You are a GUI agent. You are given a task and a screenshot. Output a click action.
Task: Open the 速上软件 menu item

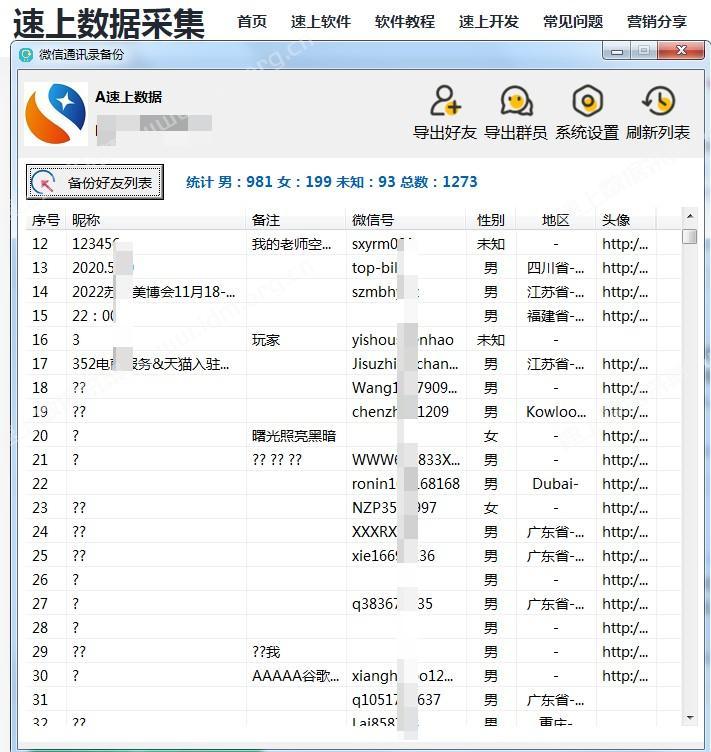[x=321, y=22]
